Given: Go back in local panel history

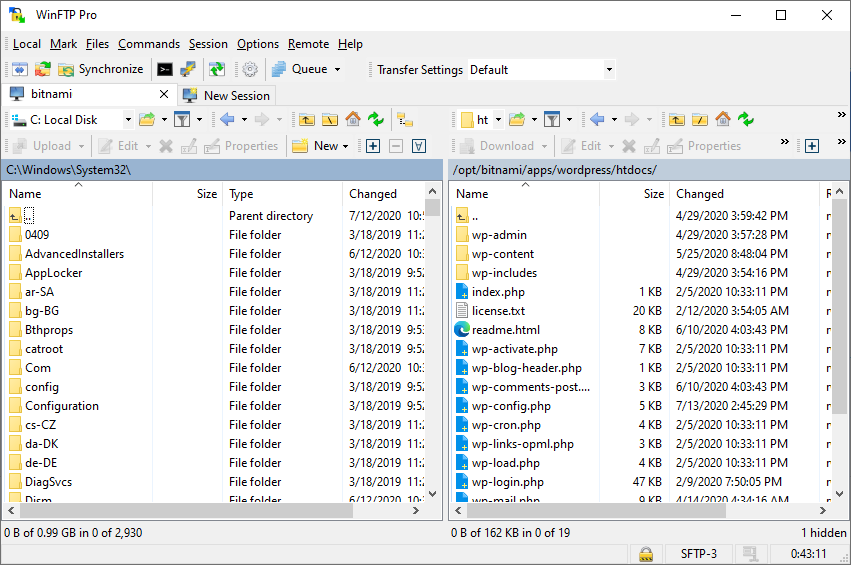Looking at the screenshot, I should 227,119.
